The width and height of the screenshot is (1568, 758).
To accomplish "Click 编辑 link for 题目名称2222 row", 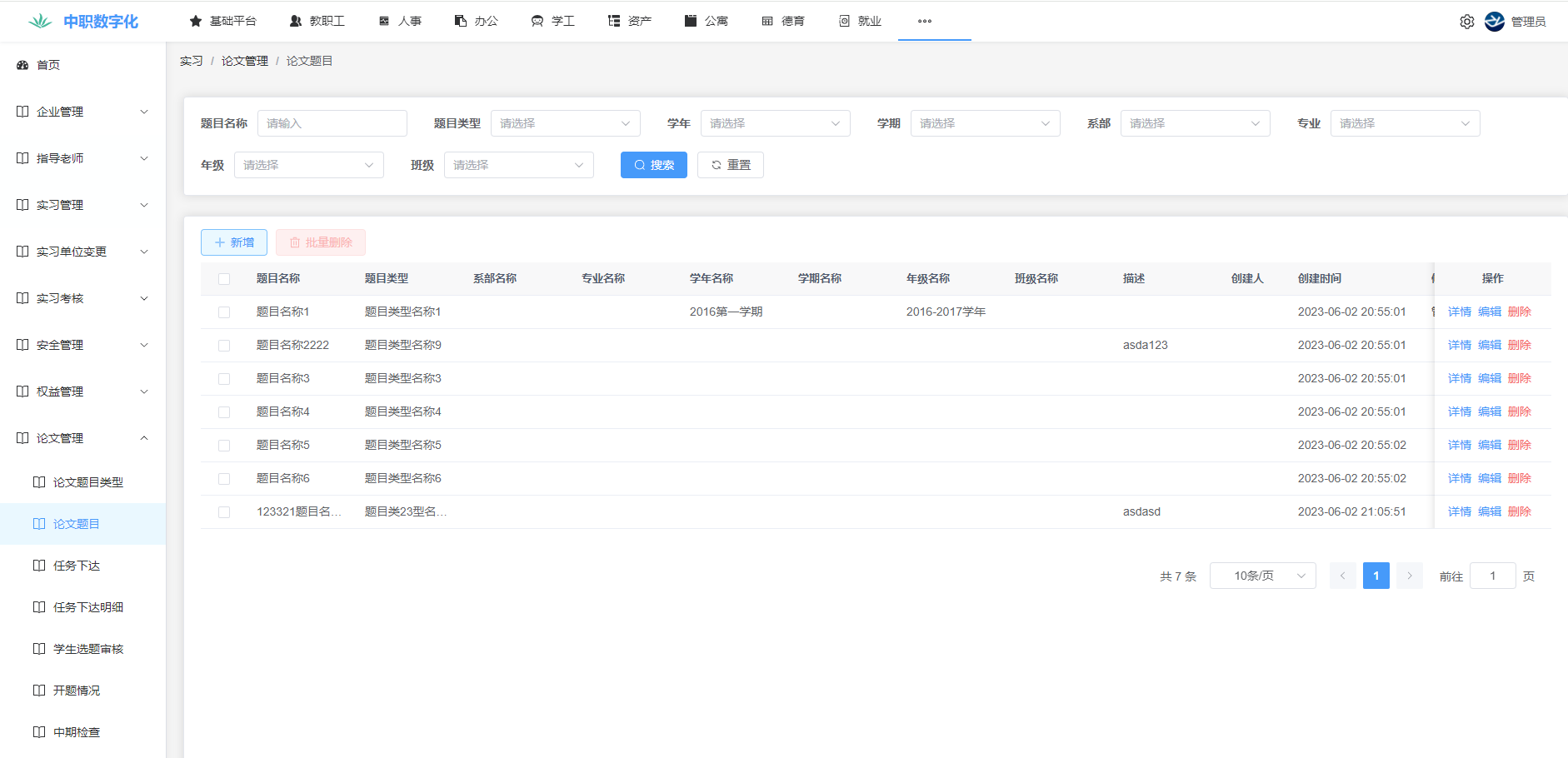I will (x=1489, y=345).
